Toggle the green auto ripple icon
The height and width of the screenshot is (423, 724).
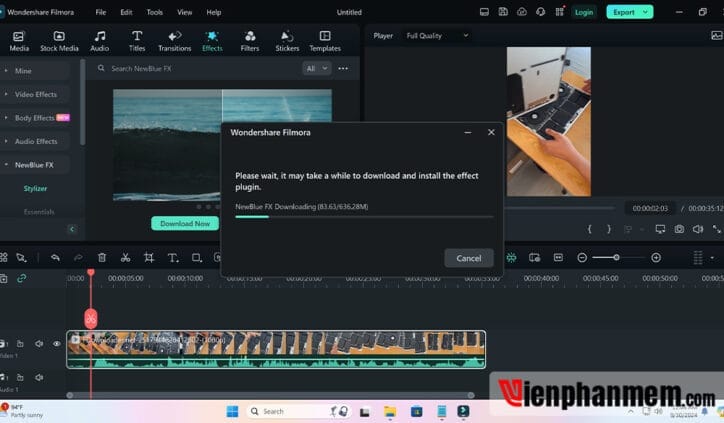point(512,258)
